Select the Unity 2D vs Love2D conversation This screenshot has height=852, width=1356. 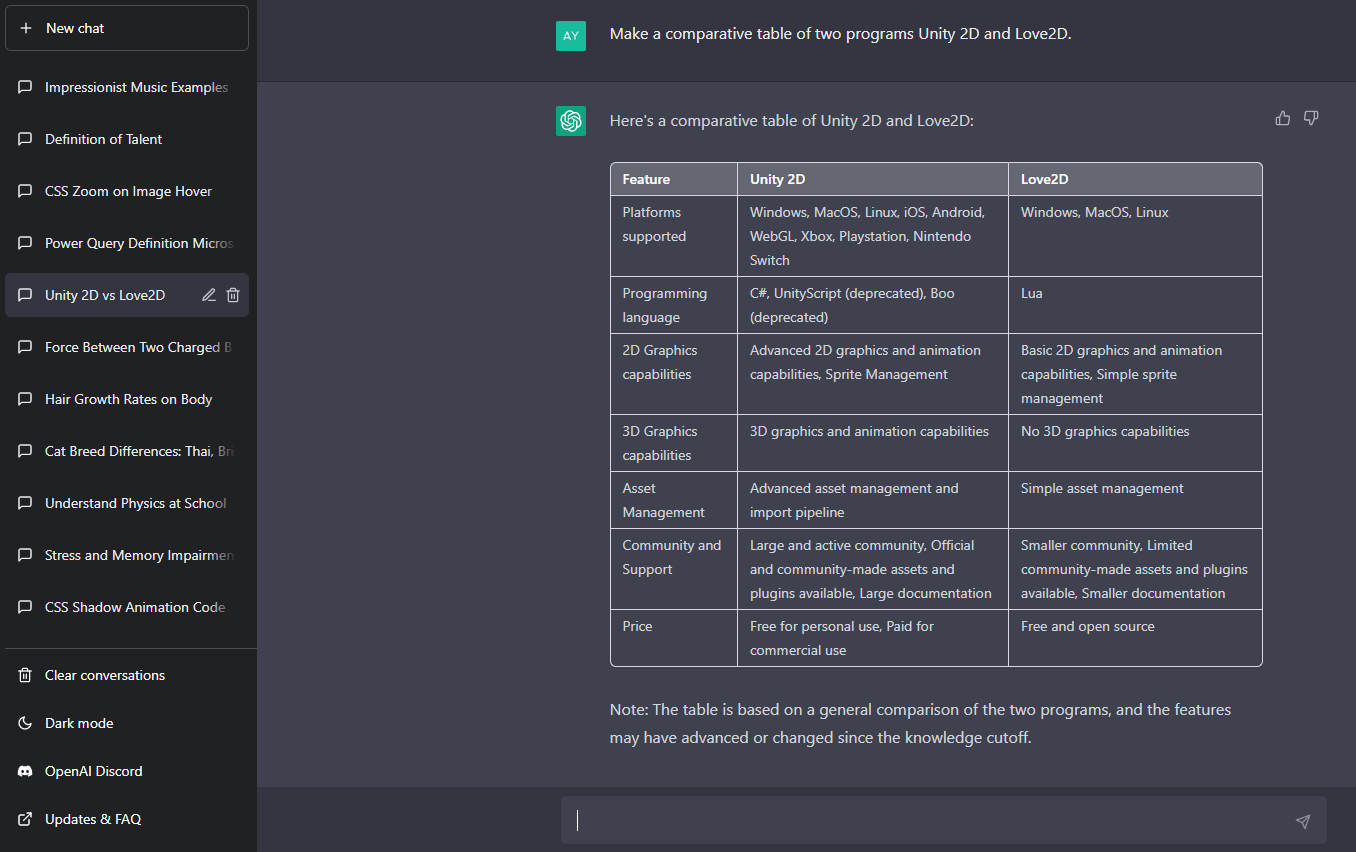[x=127, y=295]
